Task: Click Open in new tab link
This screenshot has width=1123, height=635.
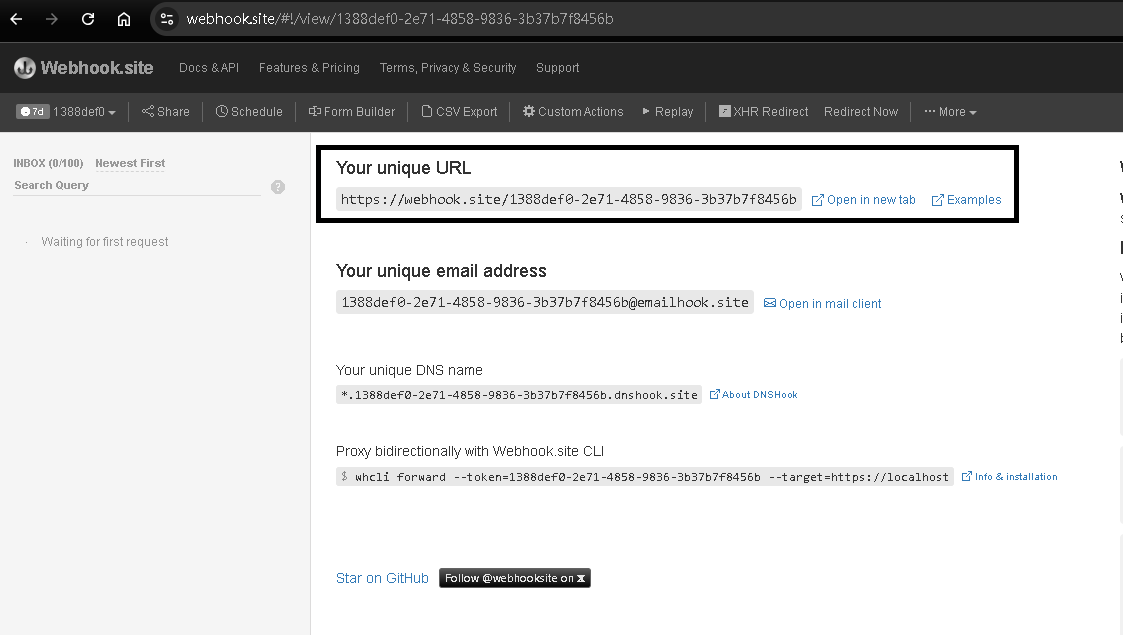Action: coord(863,200)
